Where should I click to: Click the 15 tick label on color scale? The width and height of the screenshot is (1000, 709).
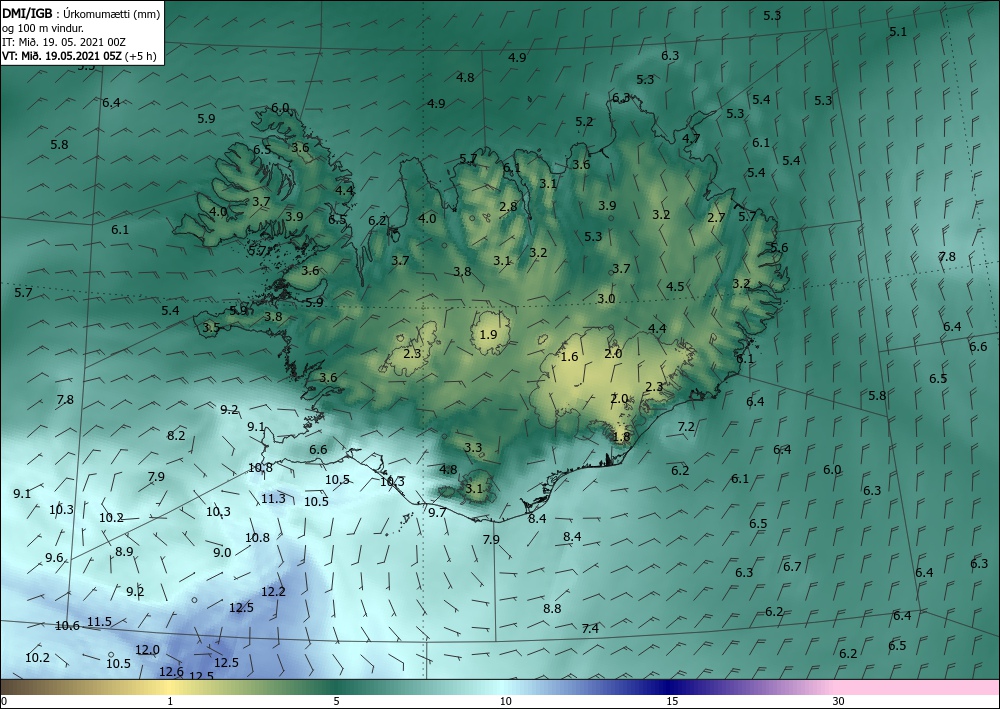coord(672,701)
